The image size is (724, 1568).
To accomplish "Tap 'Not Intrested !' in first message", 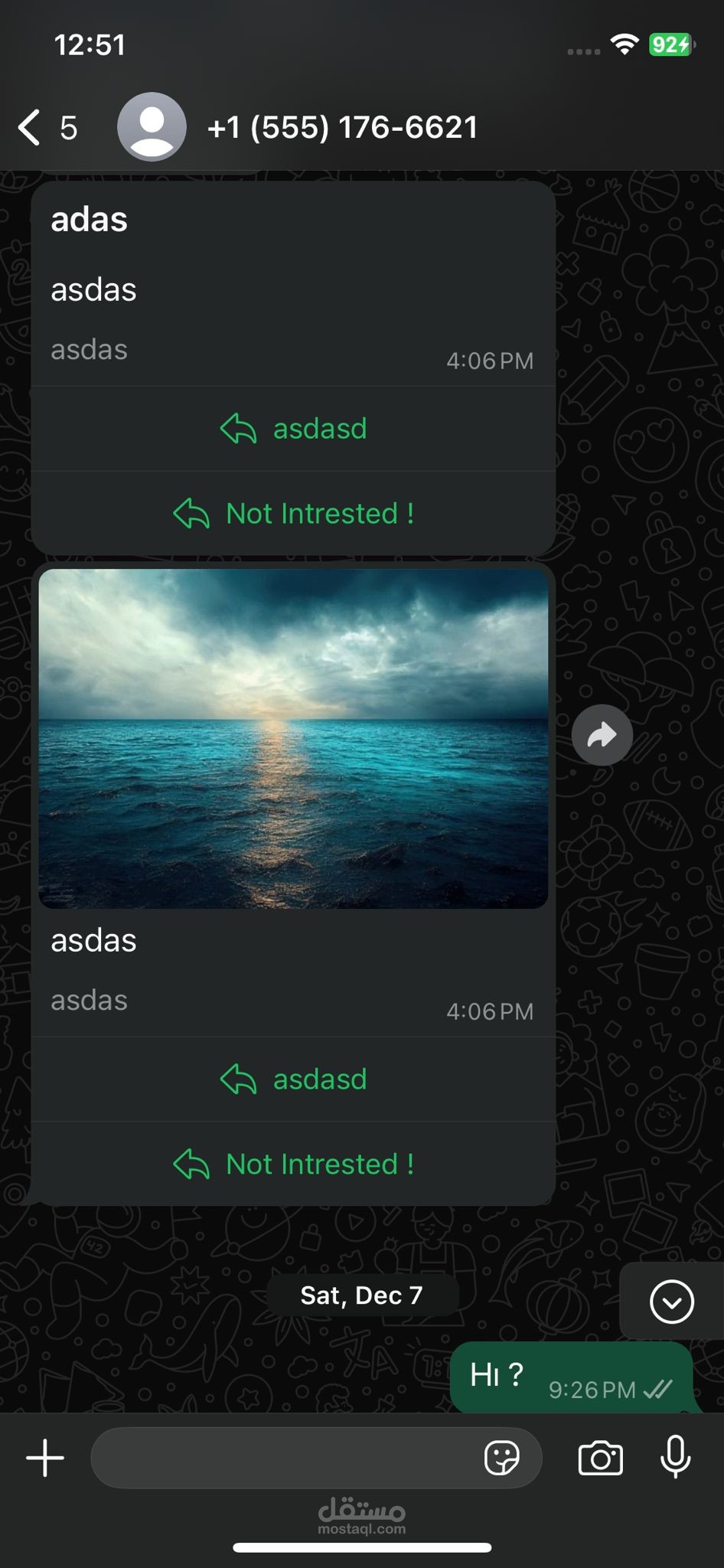I will point(293,514).
